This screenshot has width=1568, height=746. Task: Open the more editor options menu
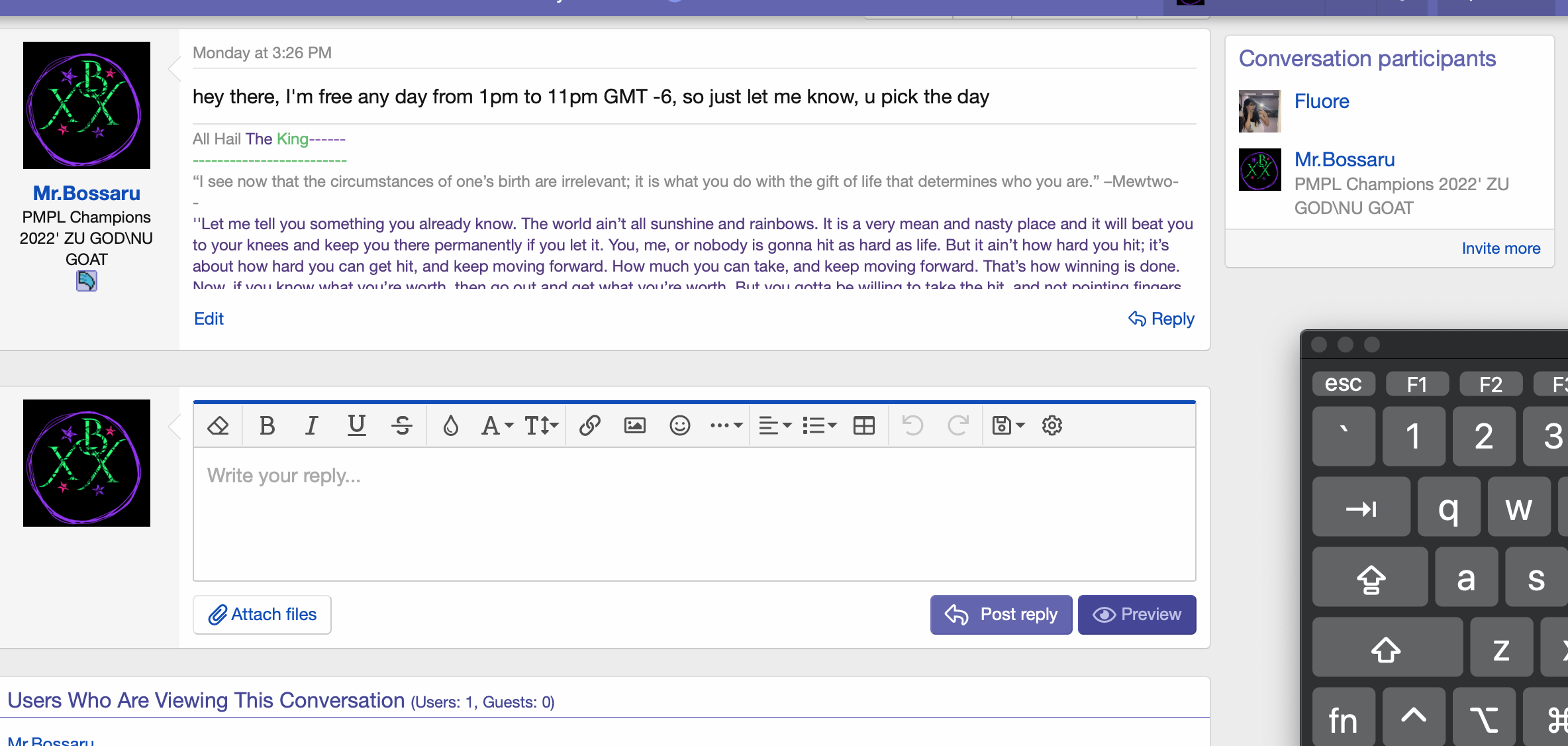pyautogui.click(x=726, y=425)
